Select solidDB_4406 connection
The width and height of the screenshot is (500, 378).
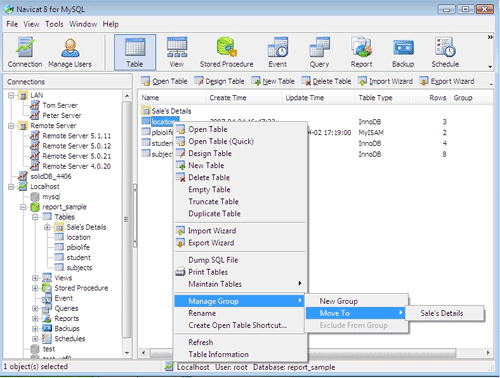pyautogui.click(x=51, y=176)
